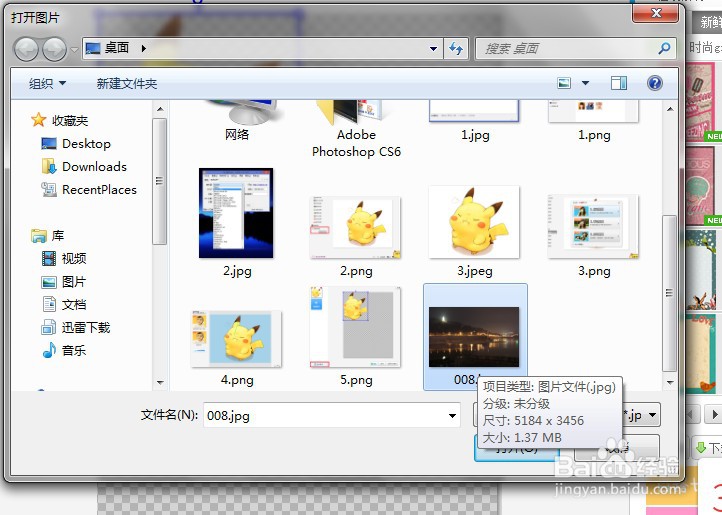Click the help question mark icon
The width and height of the screenshot is (722, 515).
point(654,83)
